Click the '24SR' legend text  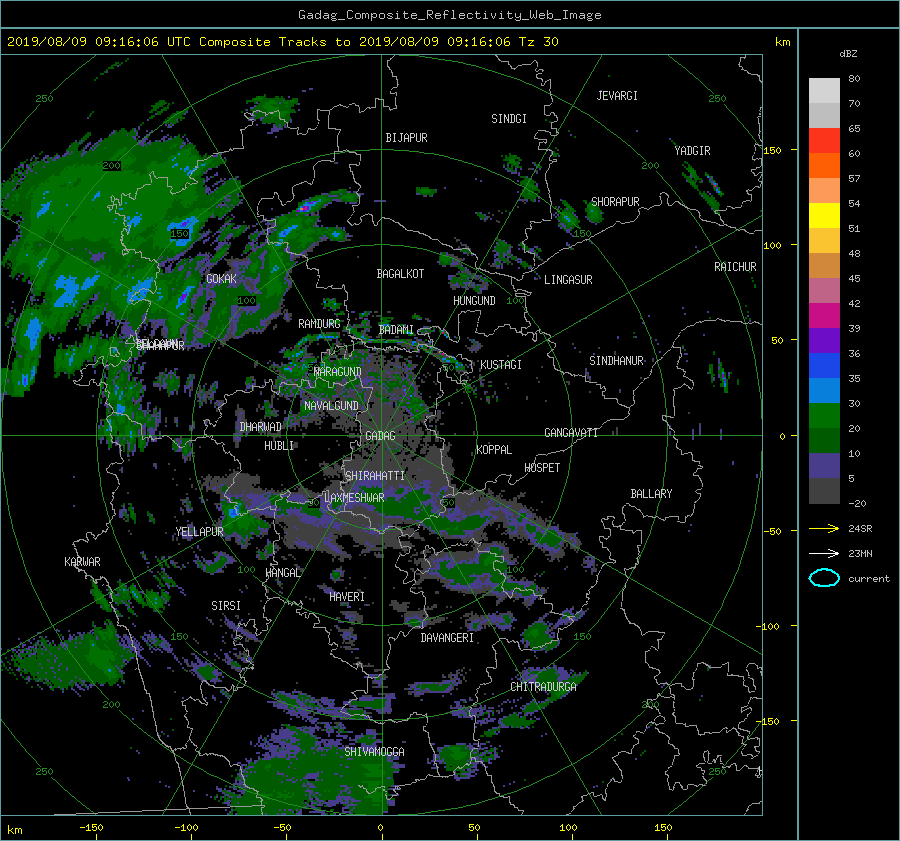pyautogui.click(x=860, y=529)
